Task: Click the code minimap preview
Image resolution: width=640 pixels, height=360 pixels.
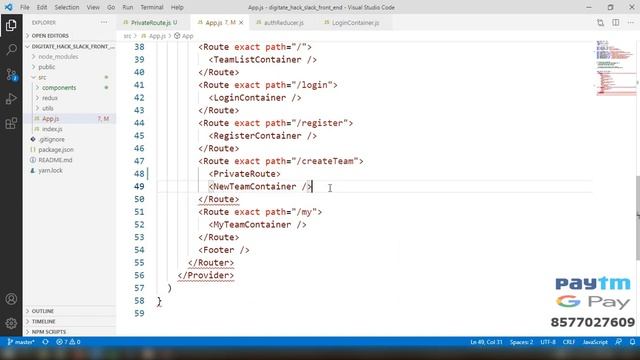Action: point(615,67)
